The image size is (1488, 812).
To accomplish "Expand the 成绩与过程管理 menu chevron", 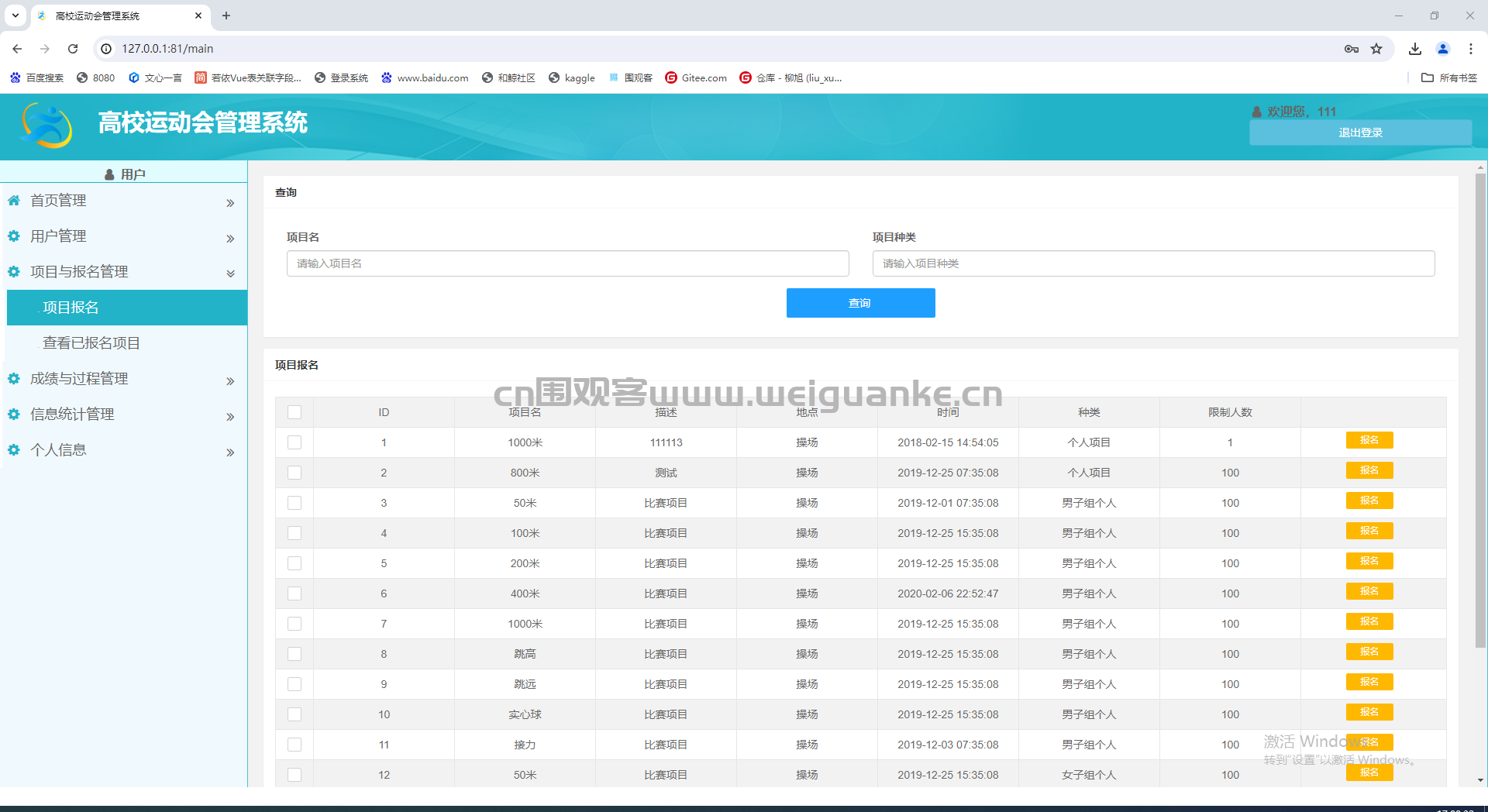I will pyautogui.click(x=230, y=381).
